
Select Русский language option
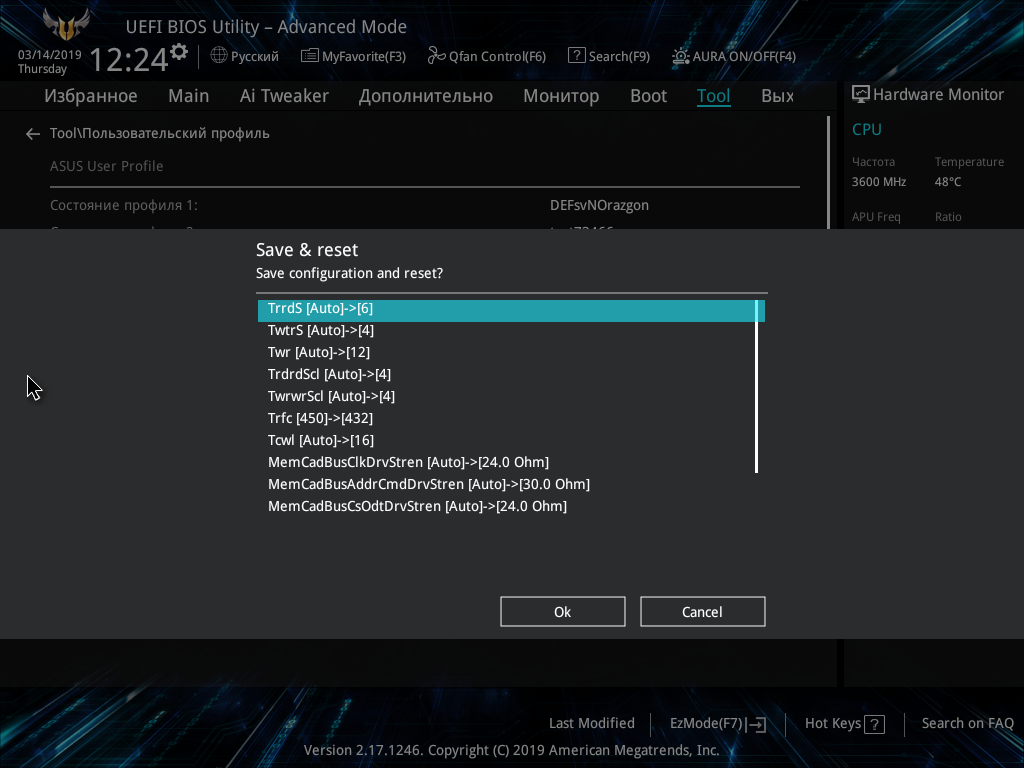coord(255,57)
